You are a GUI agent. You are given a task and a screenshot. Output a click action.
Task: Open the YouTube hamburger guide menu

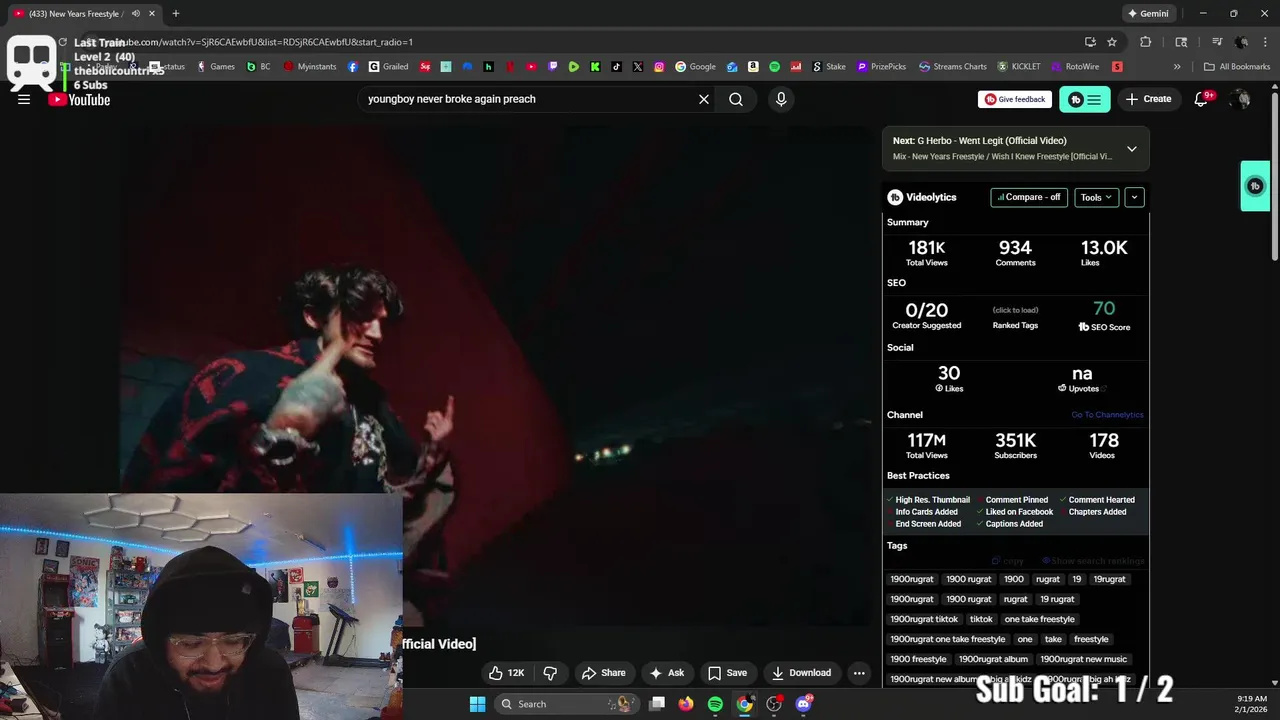[x=24, y=99]
